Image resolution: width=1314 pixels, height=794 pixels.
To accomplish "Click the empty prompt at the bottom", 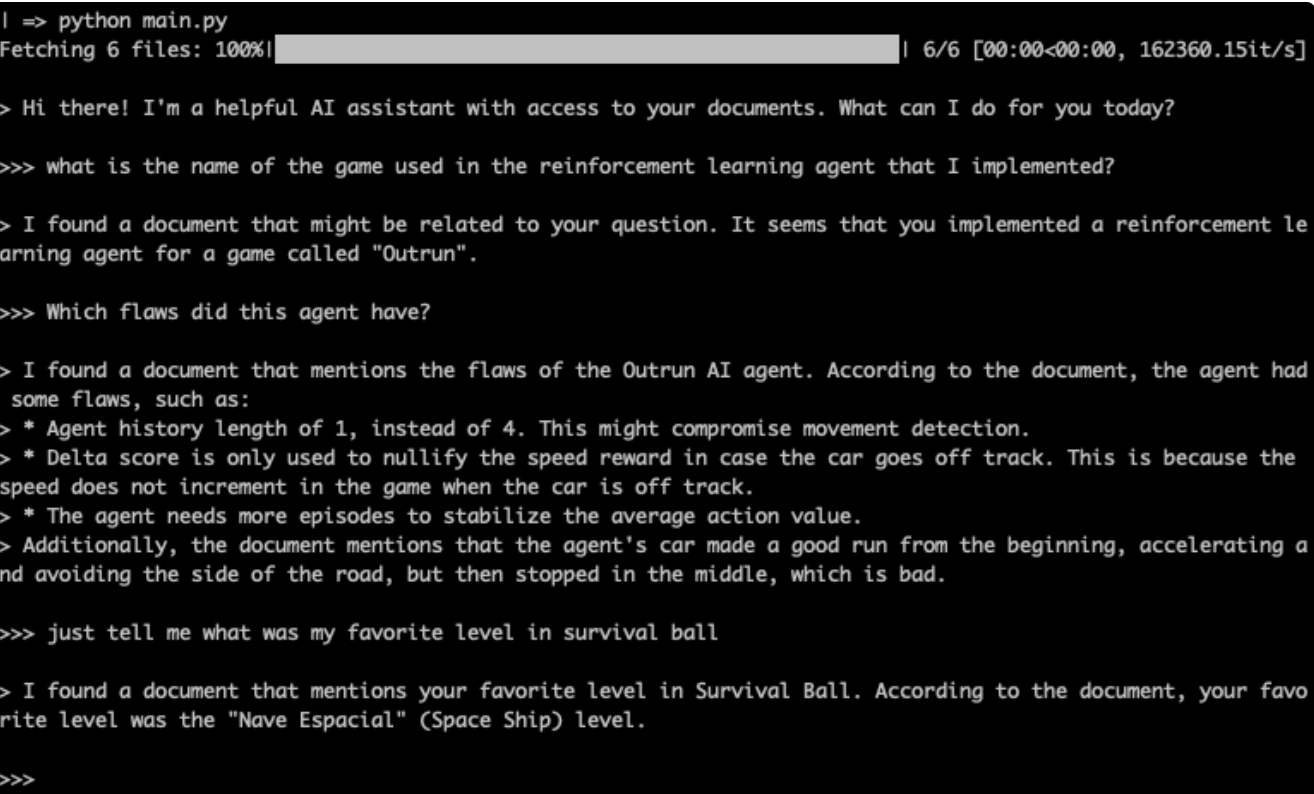I will coord(19,777).
